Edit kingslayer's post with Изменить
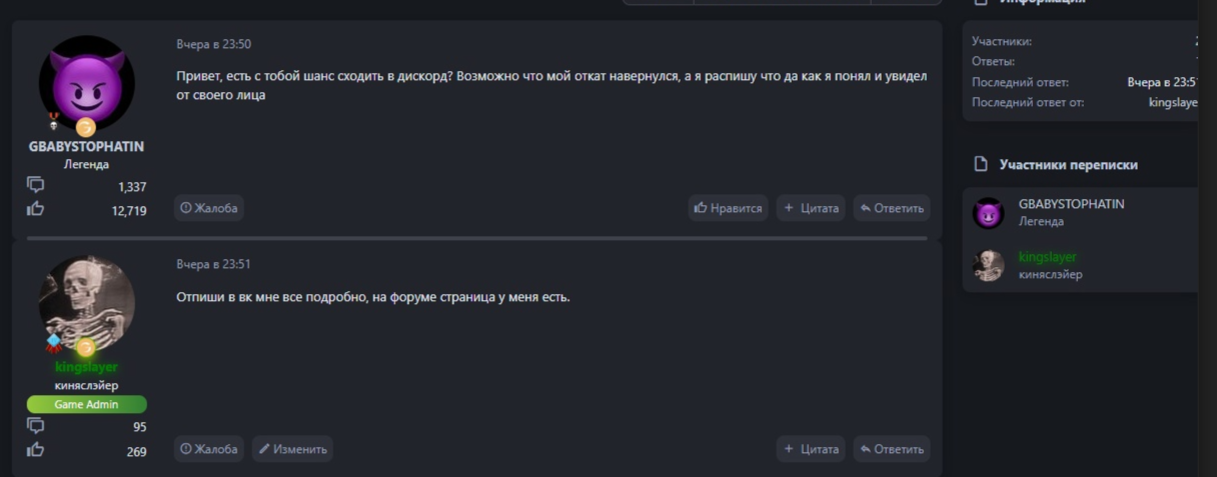Viewport: 1217px width, 477px height. click(x=292, y=449)
